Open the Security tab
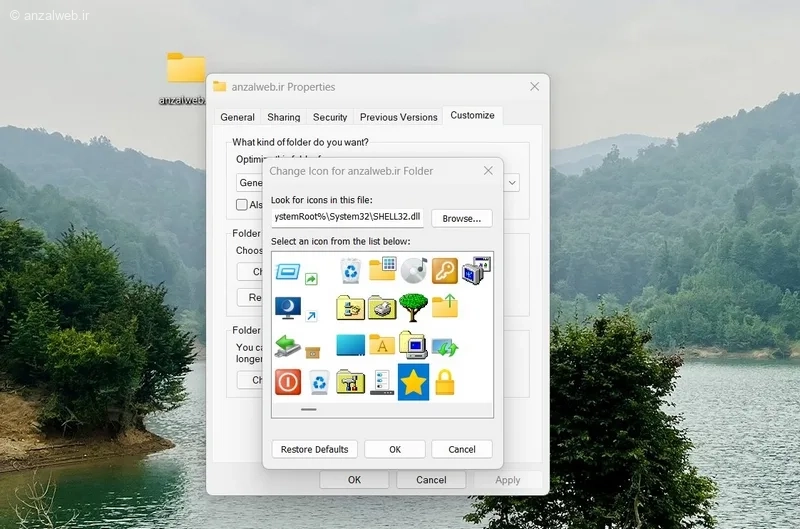 tap(330, 117)
